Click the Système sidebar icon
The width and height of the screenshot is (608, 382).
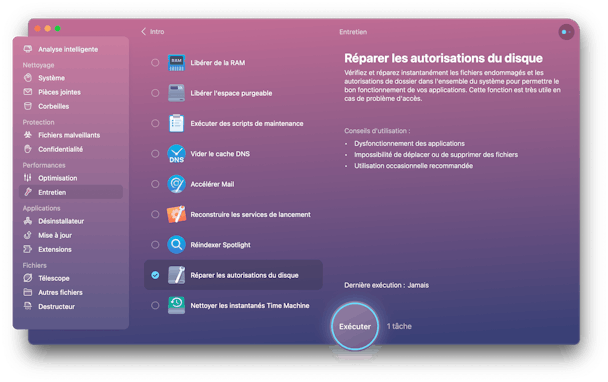pos(28,78)
